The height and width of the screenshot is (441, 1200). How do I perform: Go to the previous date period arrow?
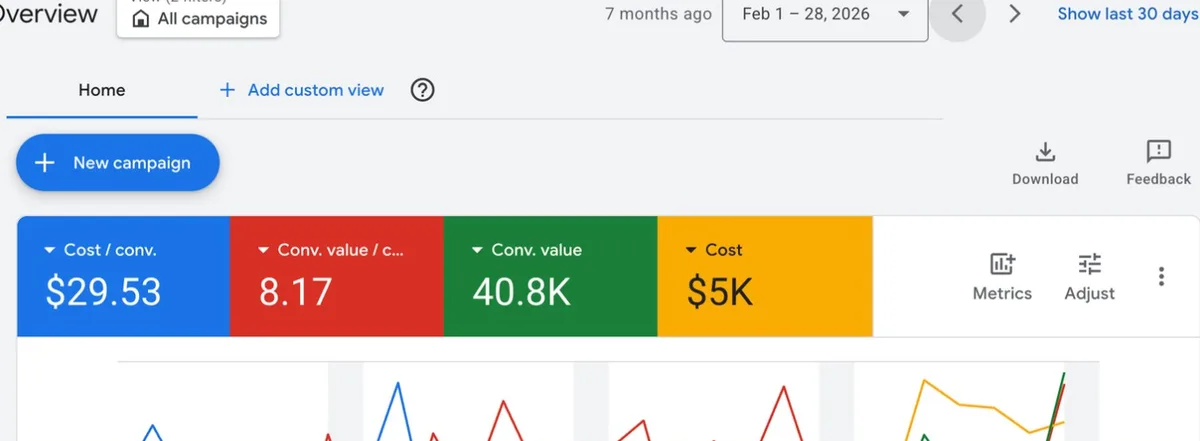[958, 14]
